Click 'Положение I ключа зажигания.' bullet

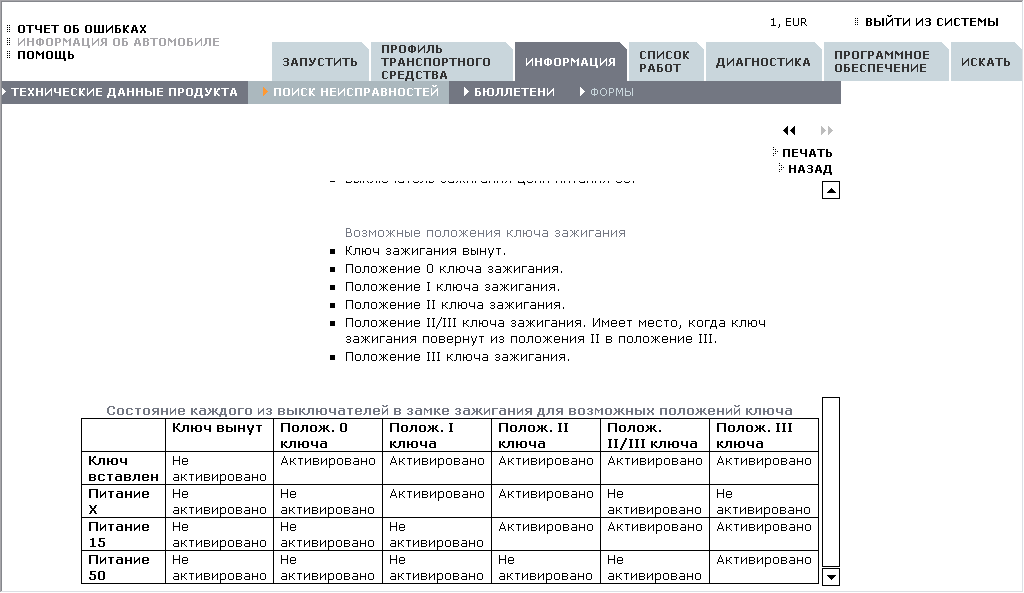coord(453,287)
